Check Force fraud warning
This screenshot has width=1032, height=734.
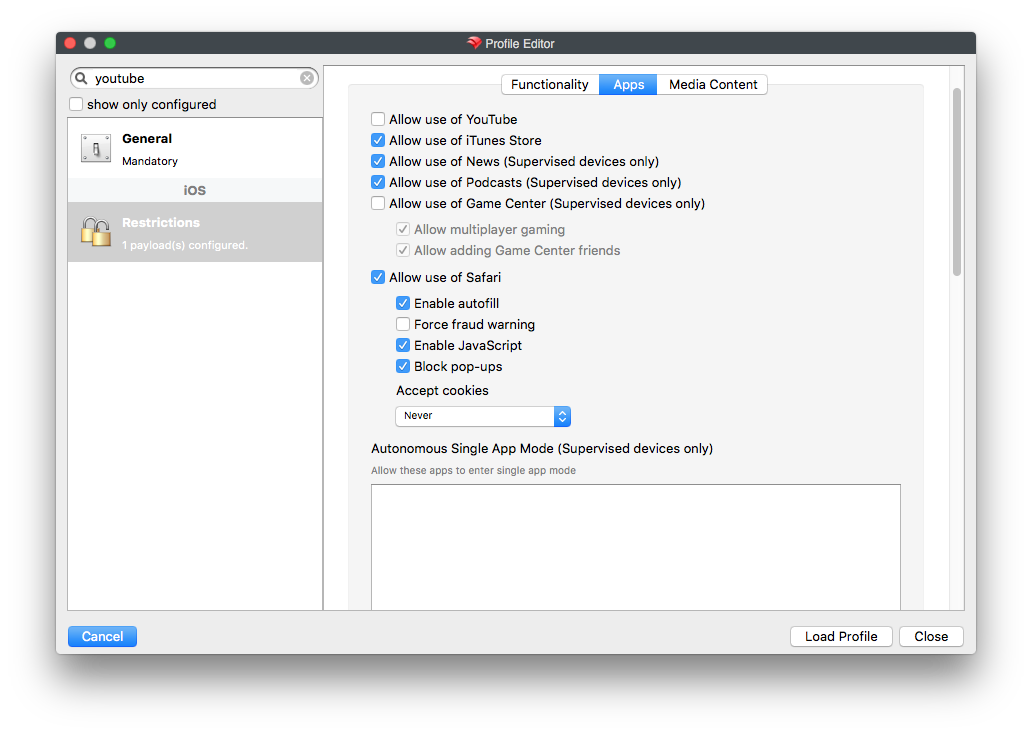click(403, 325)
